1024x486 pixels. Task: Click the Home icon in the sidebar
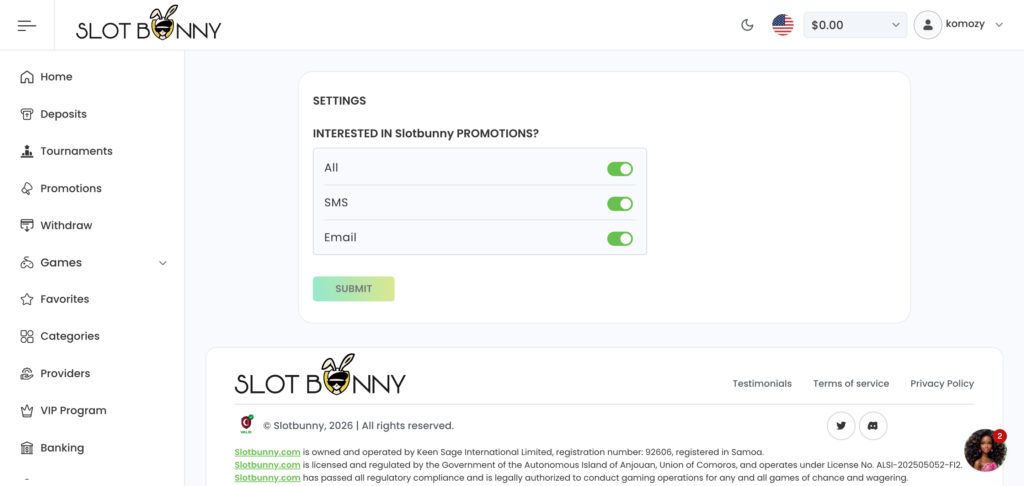[27, 77]
